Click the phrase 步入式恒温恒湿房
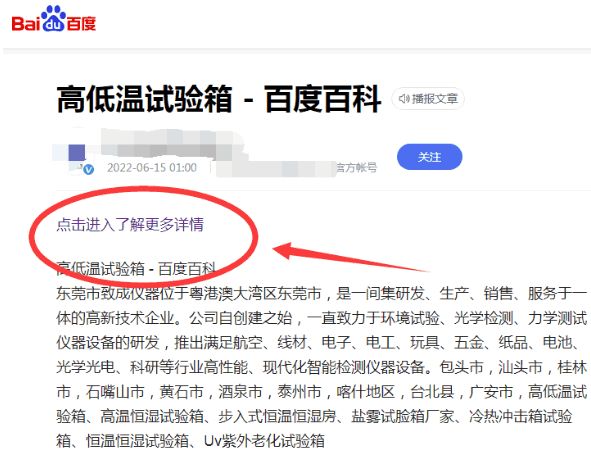 (277, 416)
